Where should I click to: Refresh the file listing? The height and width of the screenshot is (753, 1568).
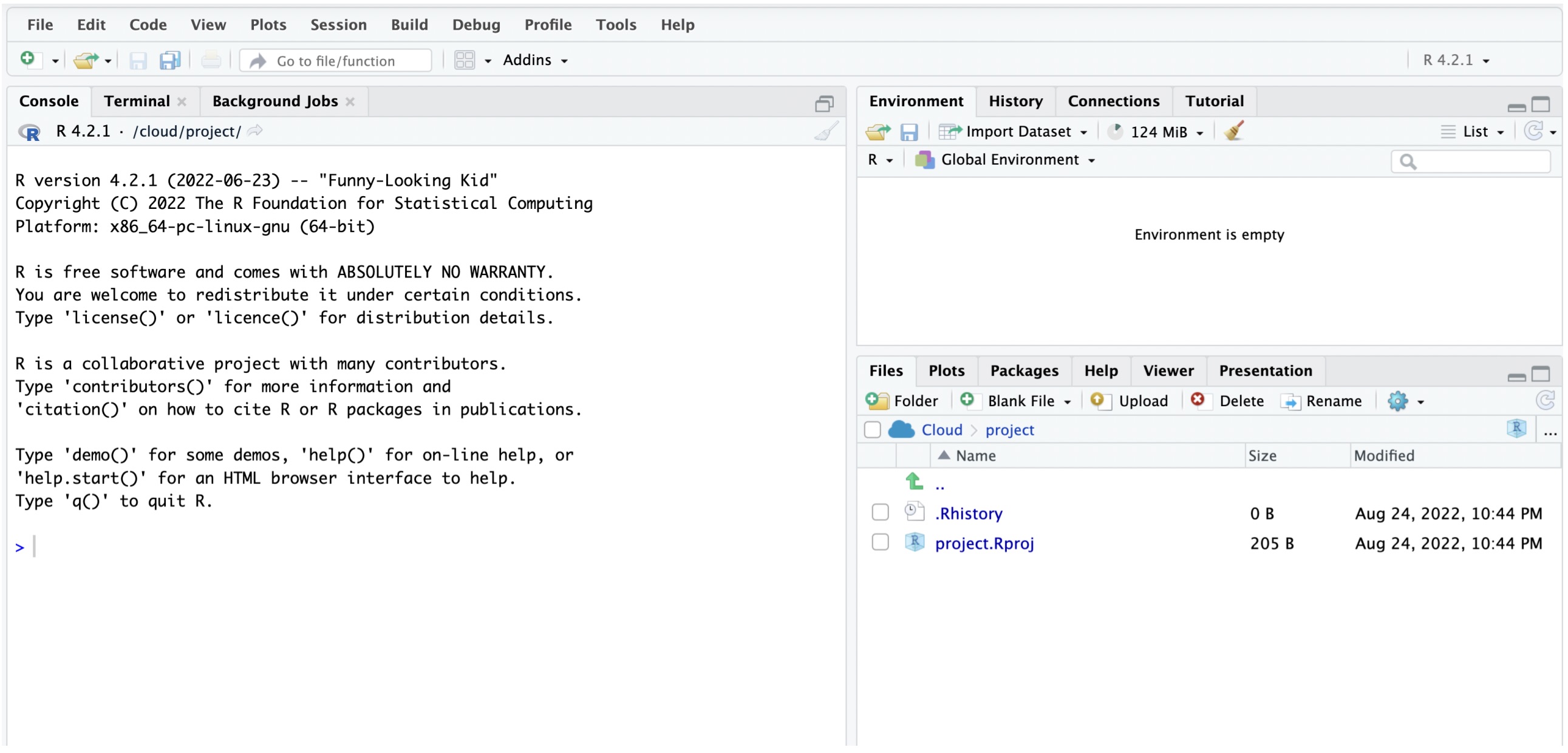[1546, 400]
